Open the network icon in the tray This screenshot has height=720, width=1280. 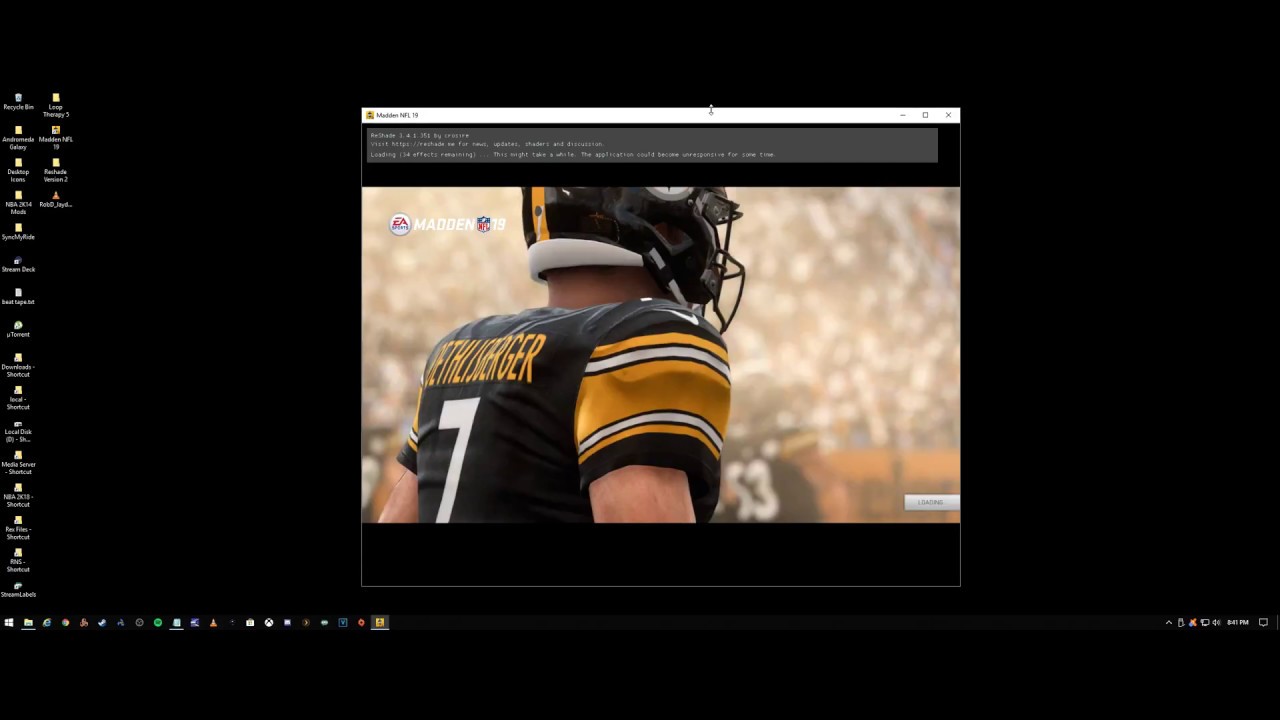click(1204, 622)
